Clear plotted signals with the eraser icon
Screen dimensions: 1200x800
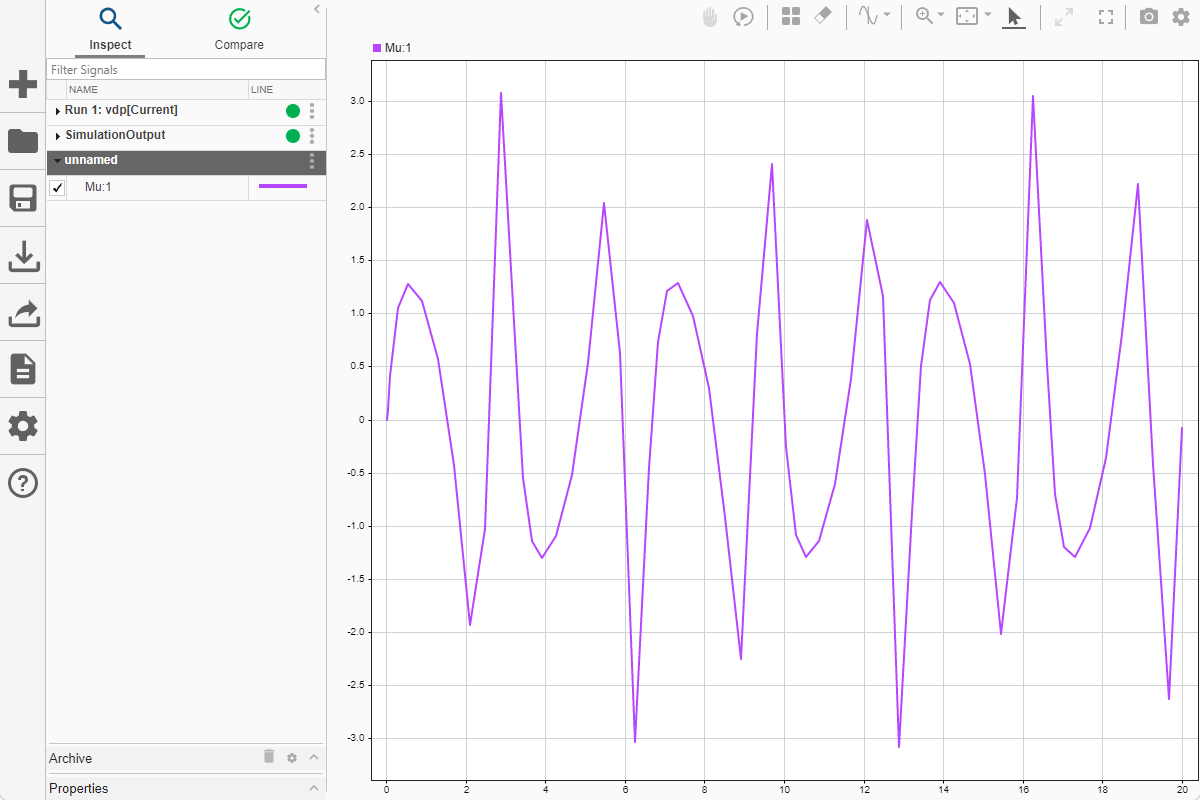[823, 16]
